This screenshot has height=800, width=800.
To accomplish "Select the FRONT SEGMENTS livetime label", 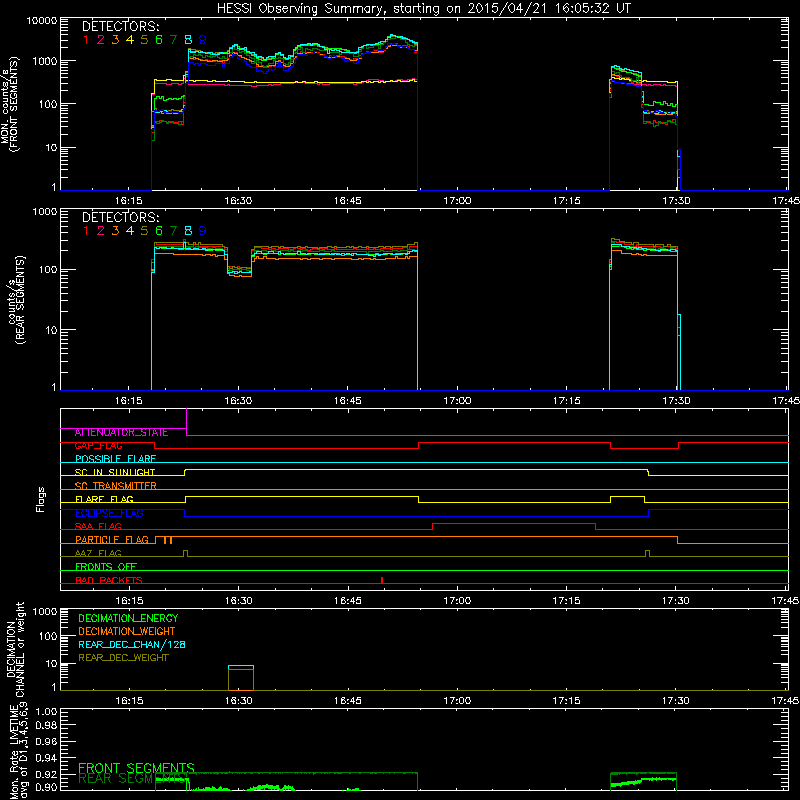I will point(136,768).
